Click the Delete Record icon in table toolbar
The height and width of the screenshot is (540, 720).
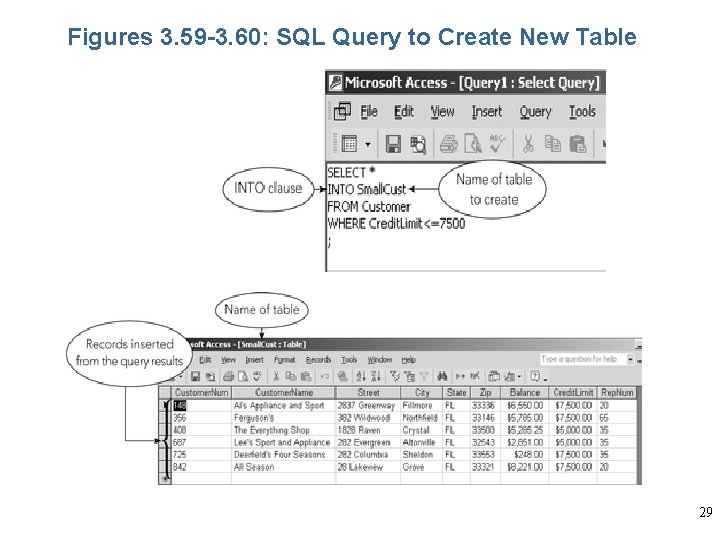pos(475,377)
